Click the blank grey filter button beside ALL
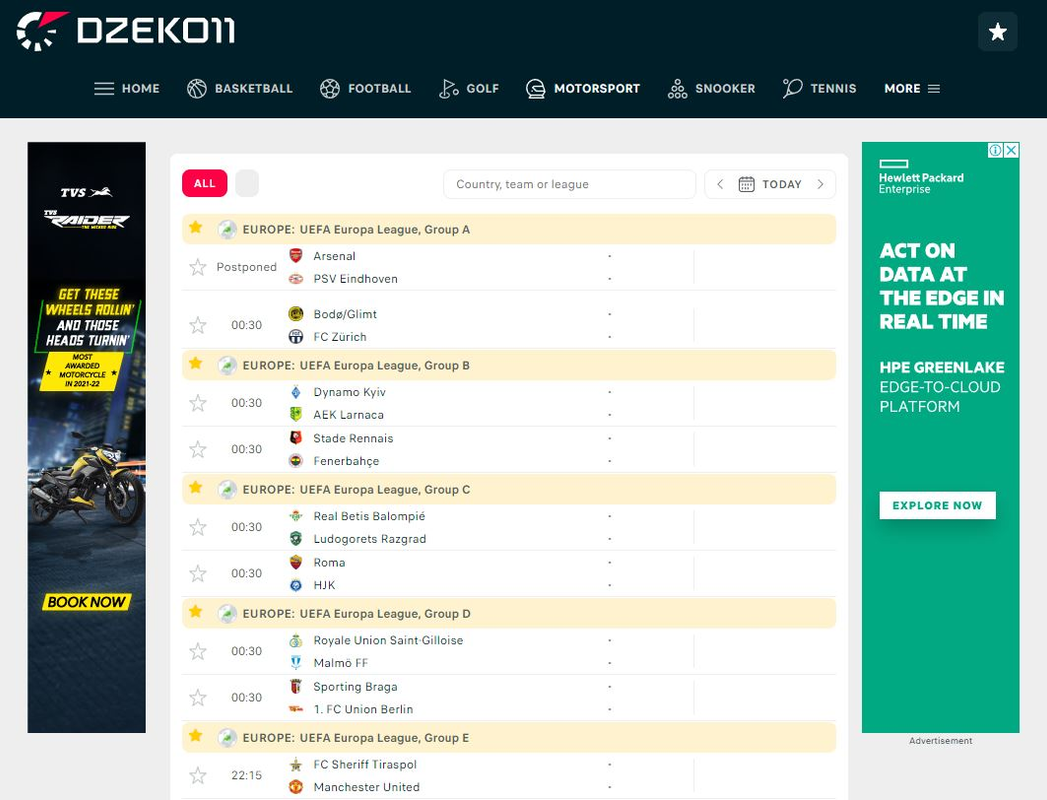This screenshot has height=800, width=1047. [x=247, y=184]
